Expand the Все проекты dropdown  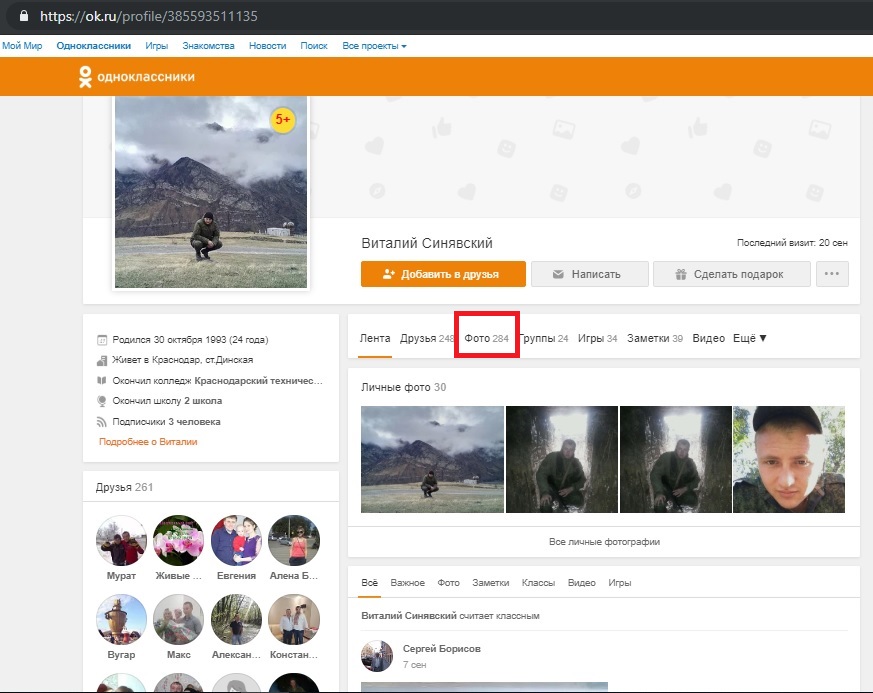pyautogui.click(x=374, y=46)
